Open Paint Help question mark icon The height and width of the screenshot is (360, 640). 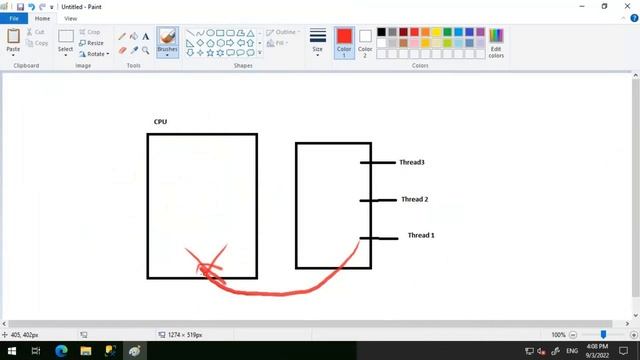(x=634, y=18)
